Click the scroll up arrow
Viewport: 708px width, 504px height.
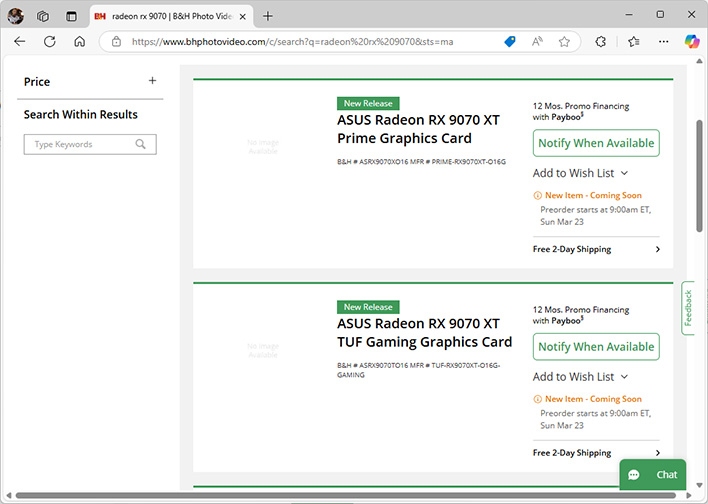(x=699, y=61)
